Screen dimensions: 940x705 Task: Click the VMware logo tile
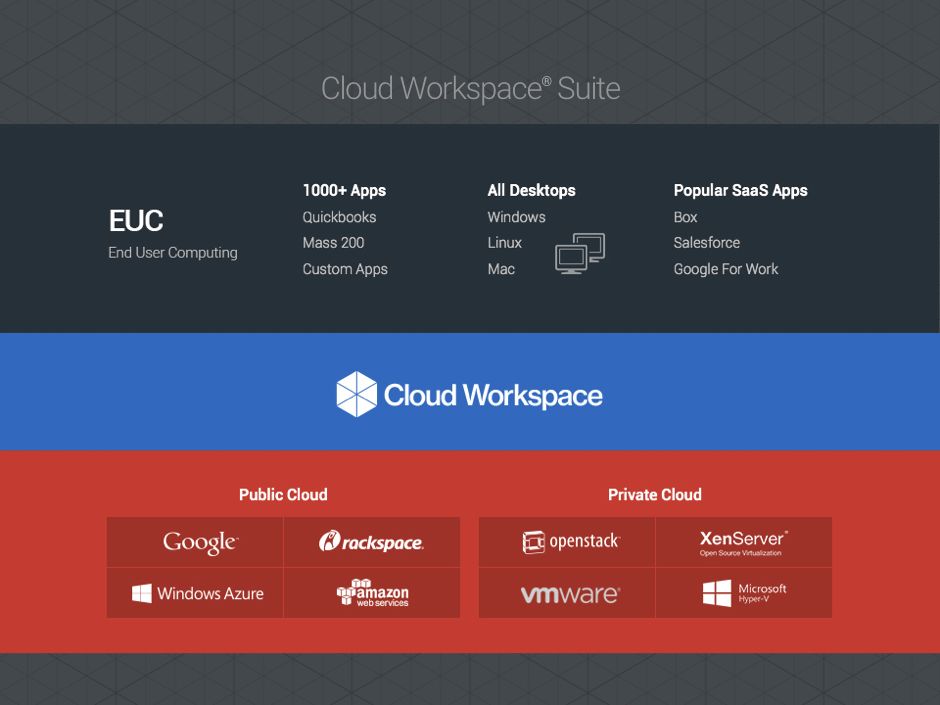(567, 593)
